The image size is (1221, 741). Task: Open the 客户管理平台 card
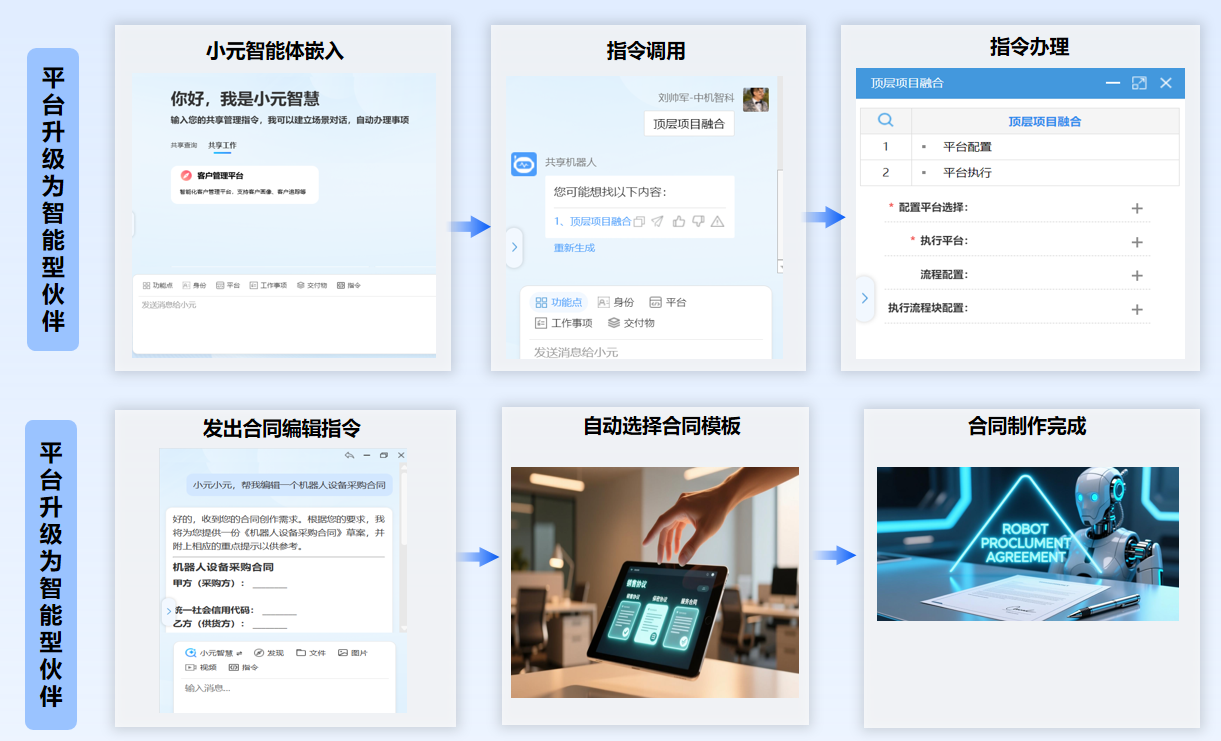click(245, 183)
